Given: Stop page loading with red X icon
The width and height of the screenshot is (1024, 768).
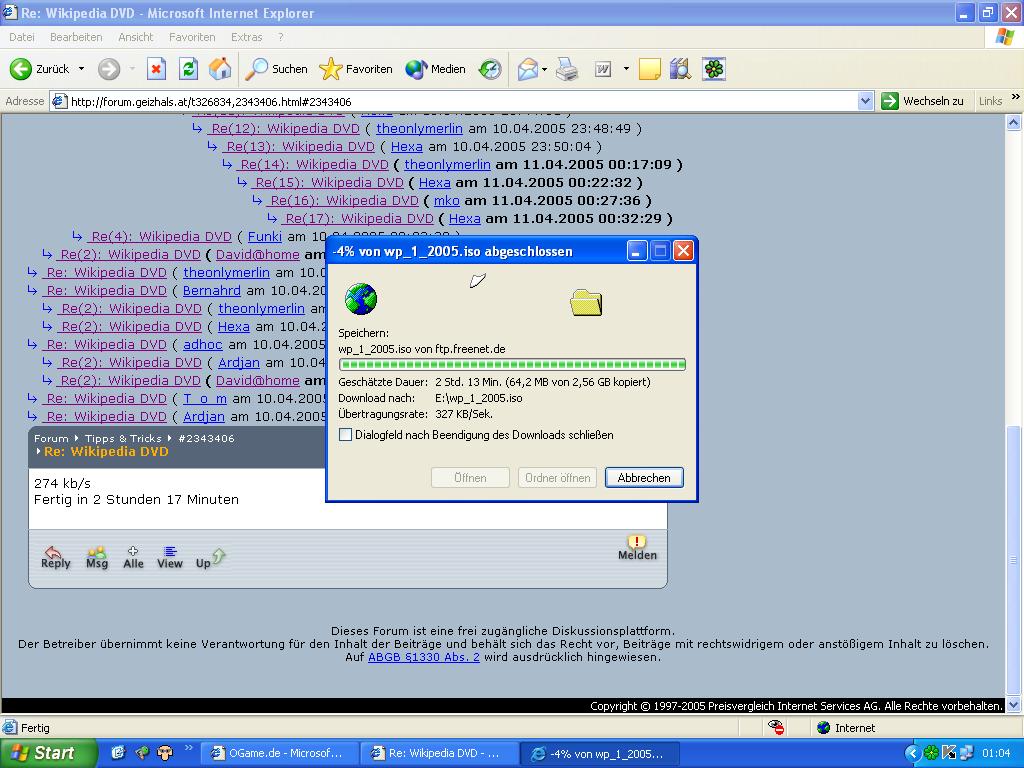Looking at the screenshot, I should tap(156, 69).
